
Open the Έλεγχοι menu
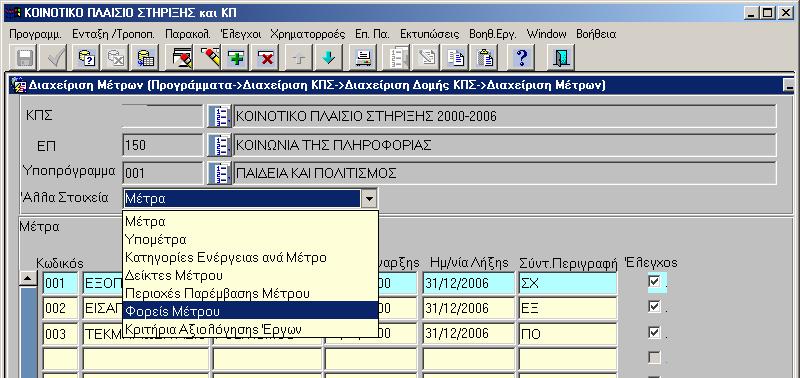[241, 34]
